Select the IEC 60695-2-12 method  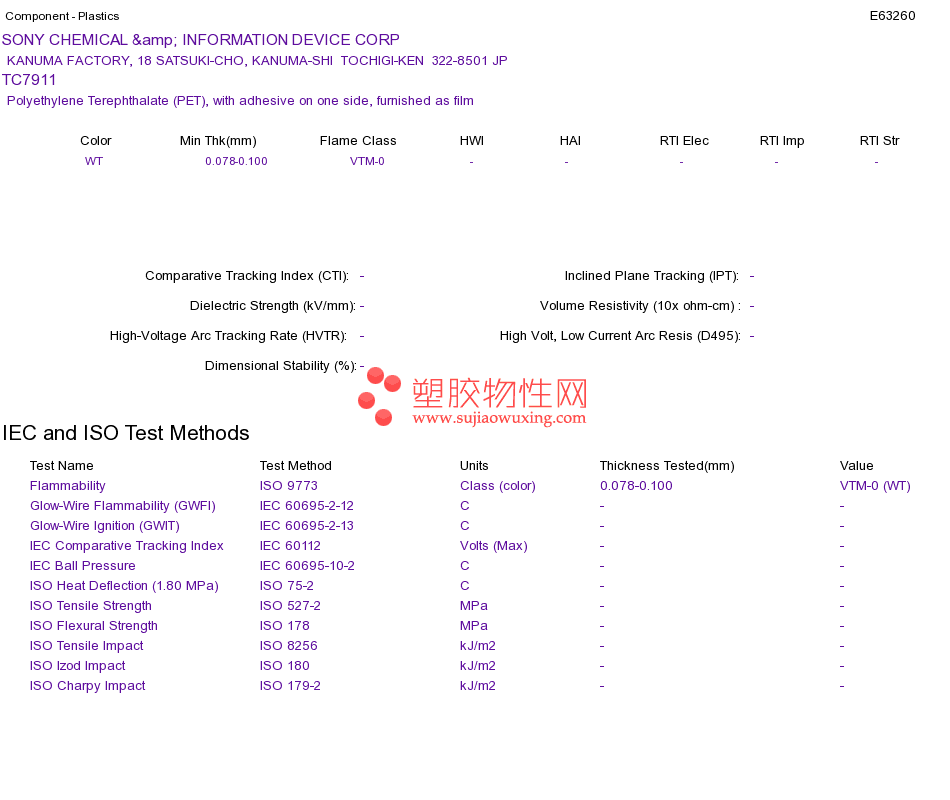click(x=307, y=506)
